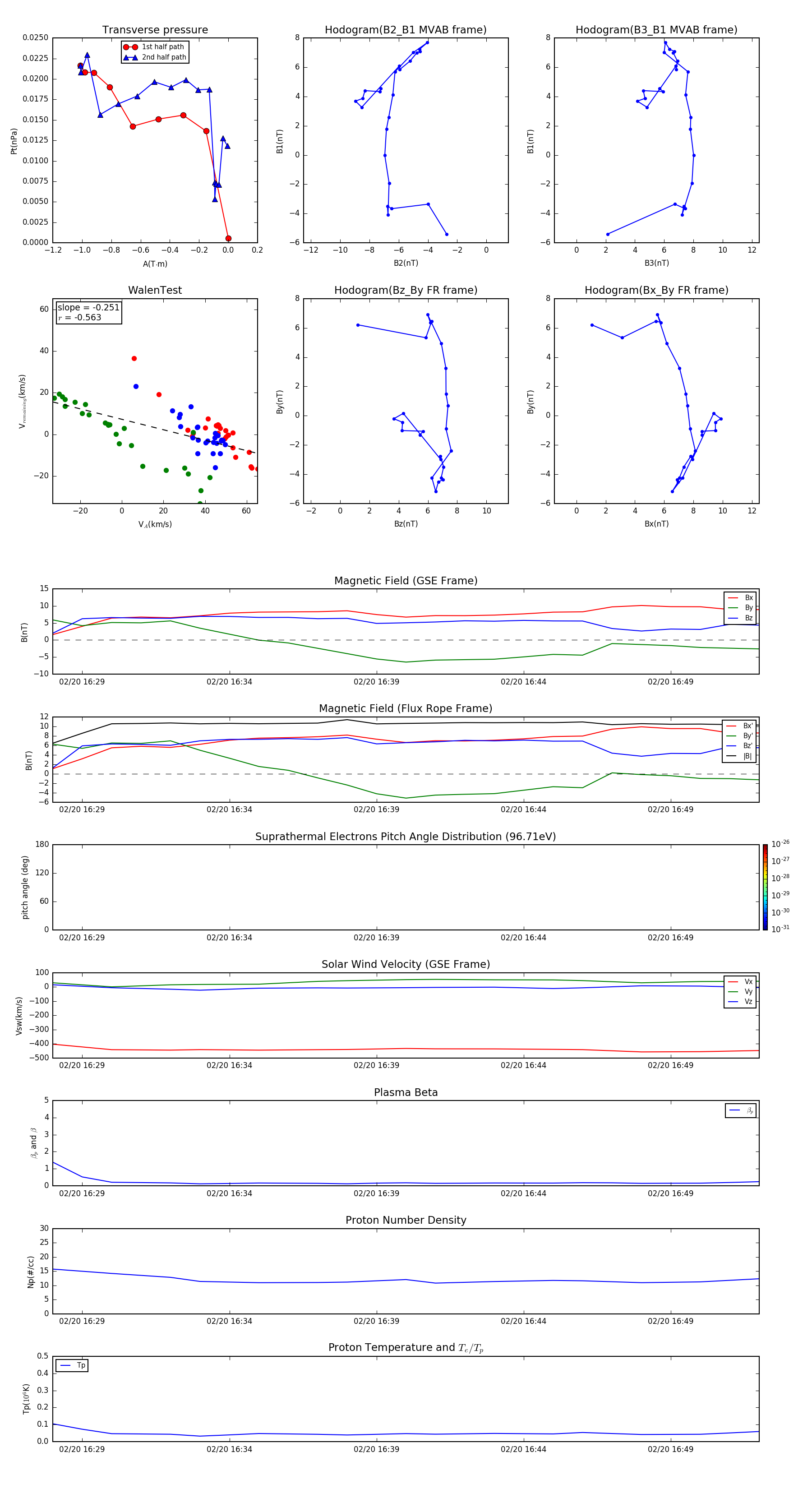The width and height of the screenshot is (812, 1489).
Task: Click the "Magnetic Field (GSE Frame)" title
Action: [x=406, y=581]
